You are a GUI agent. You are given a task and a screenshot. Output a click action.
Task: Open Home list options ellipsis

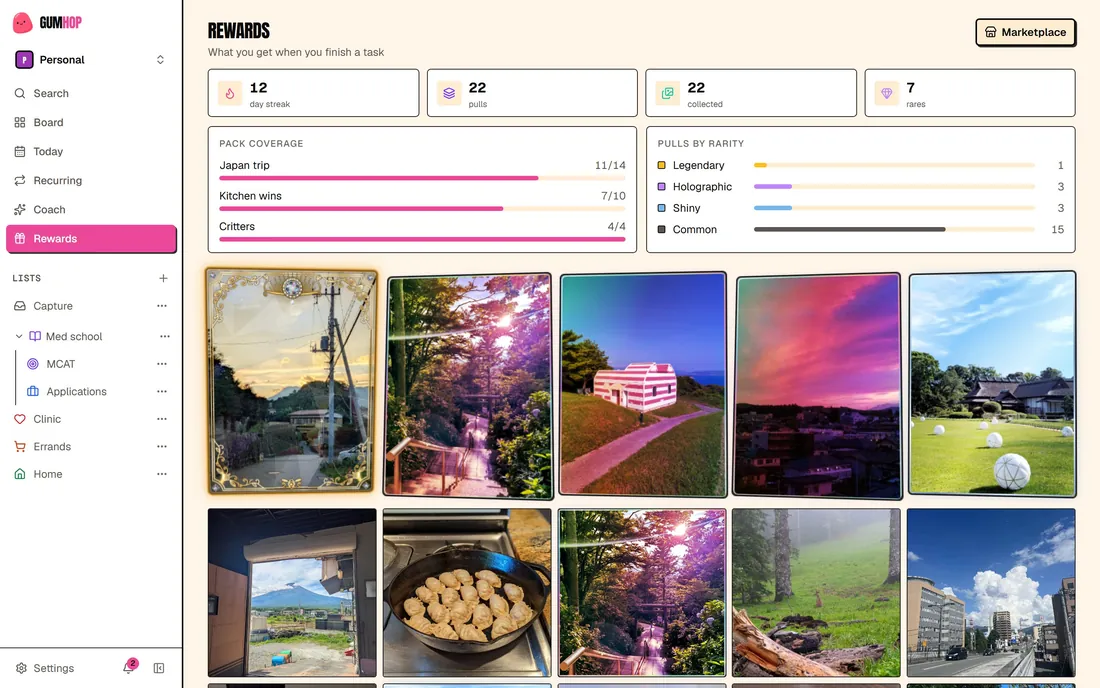point(162,474)
